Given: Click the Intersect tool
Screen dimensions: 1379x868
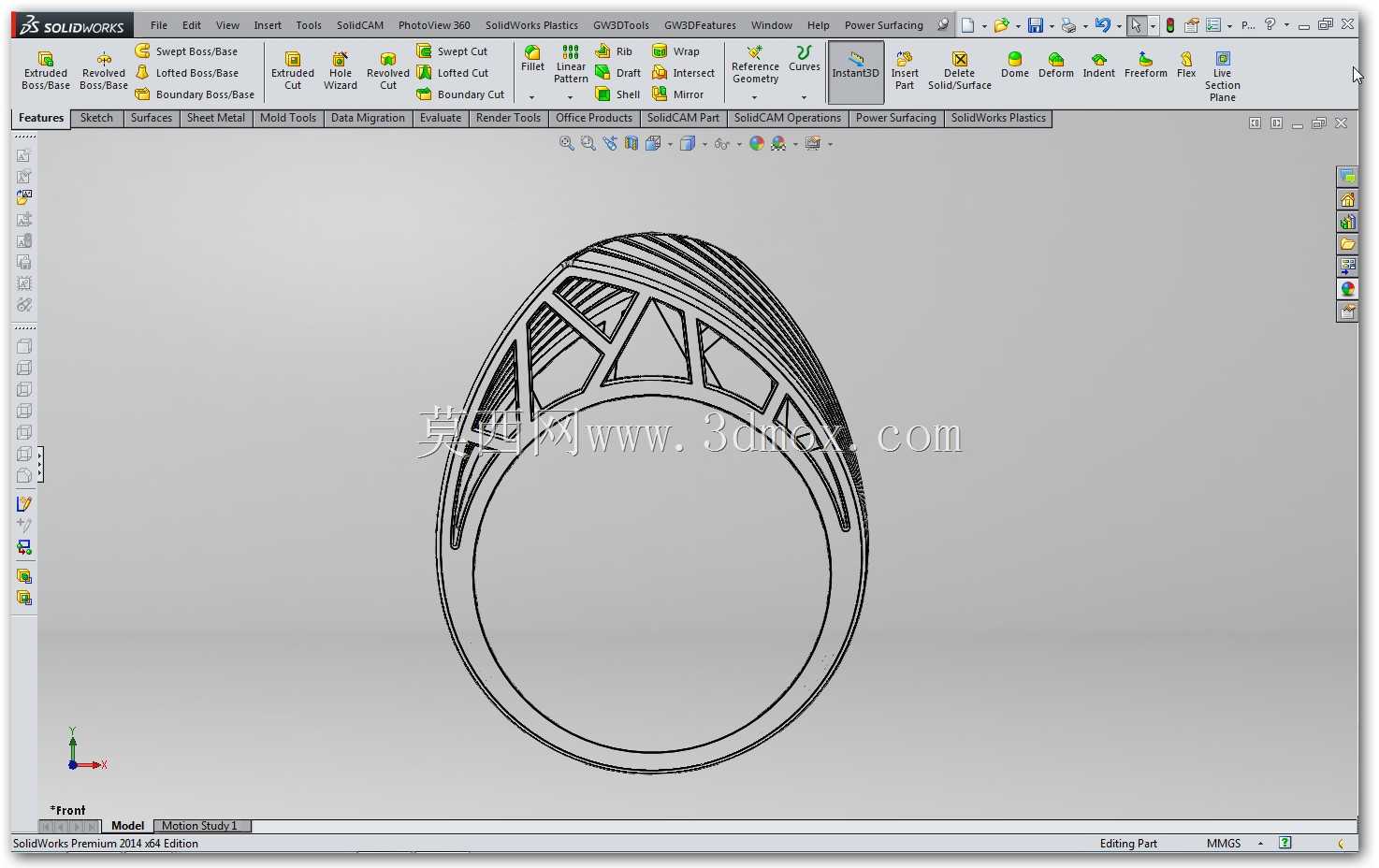Looking at the screenshot, I should click(x=683, y=73).
